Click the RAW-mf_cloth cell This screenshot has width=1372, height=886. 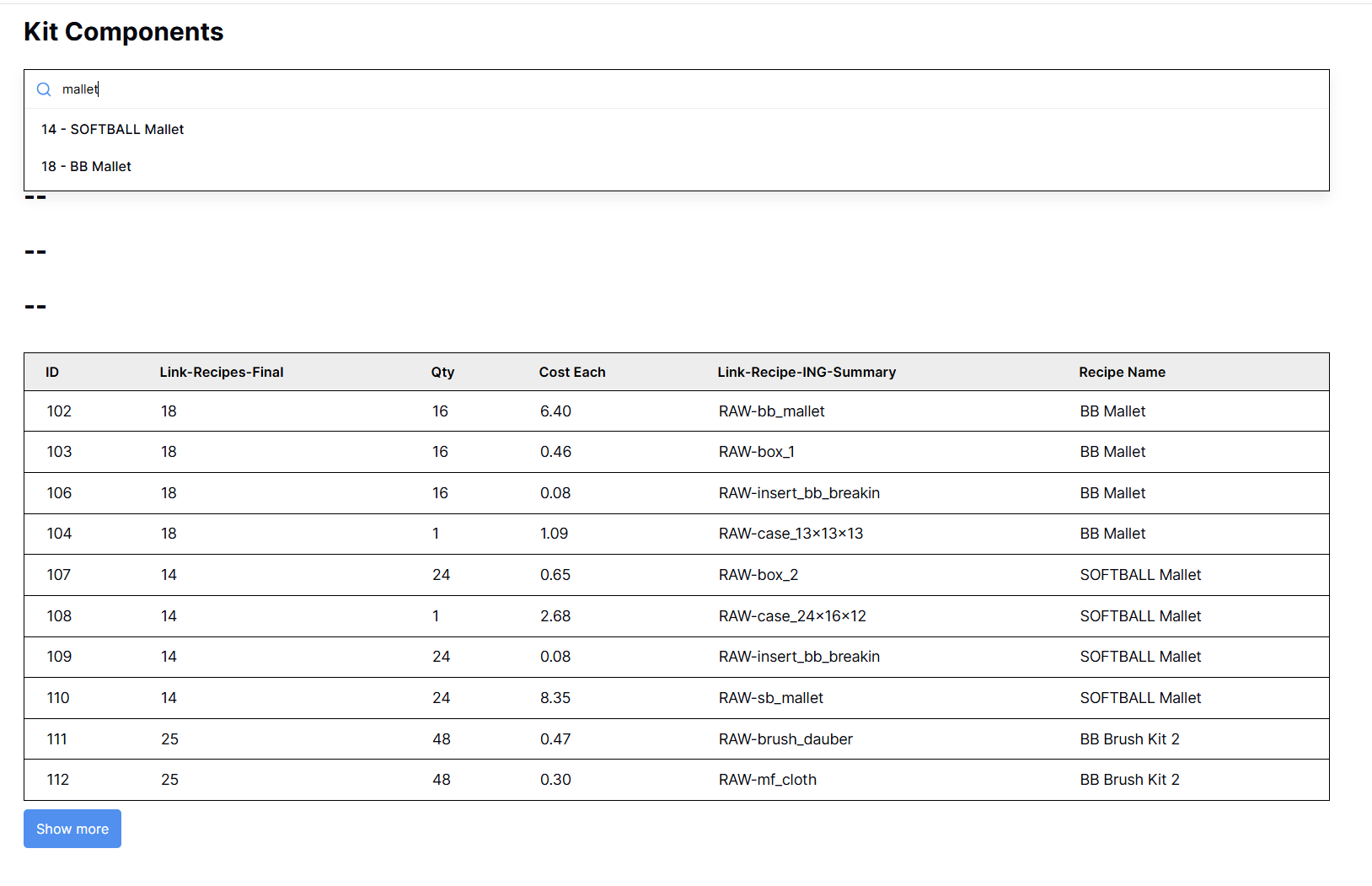point(767,780)
